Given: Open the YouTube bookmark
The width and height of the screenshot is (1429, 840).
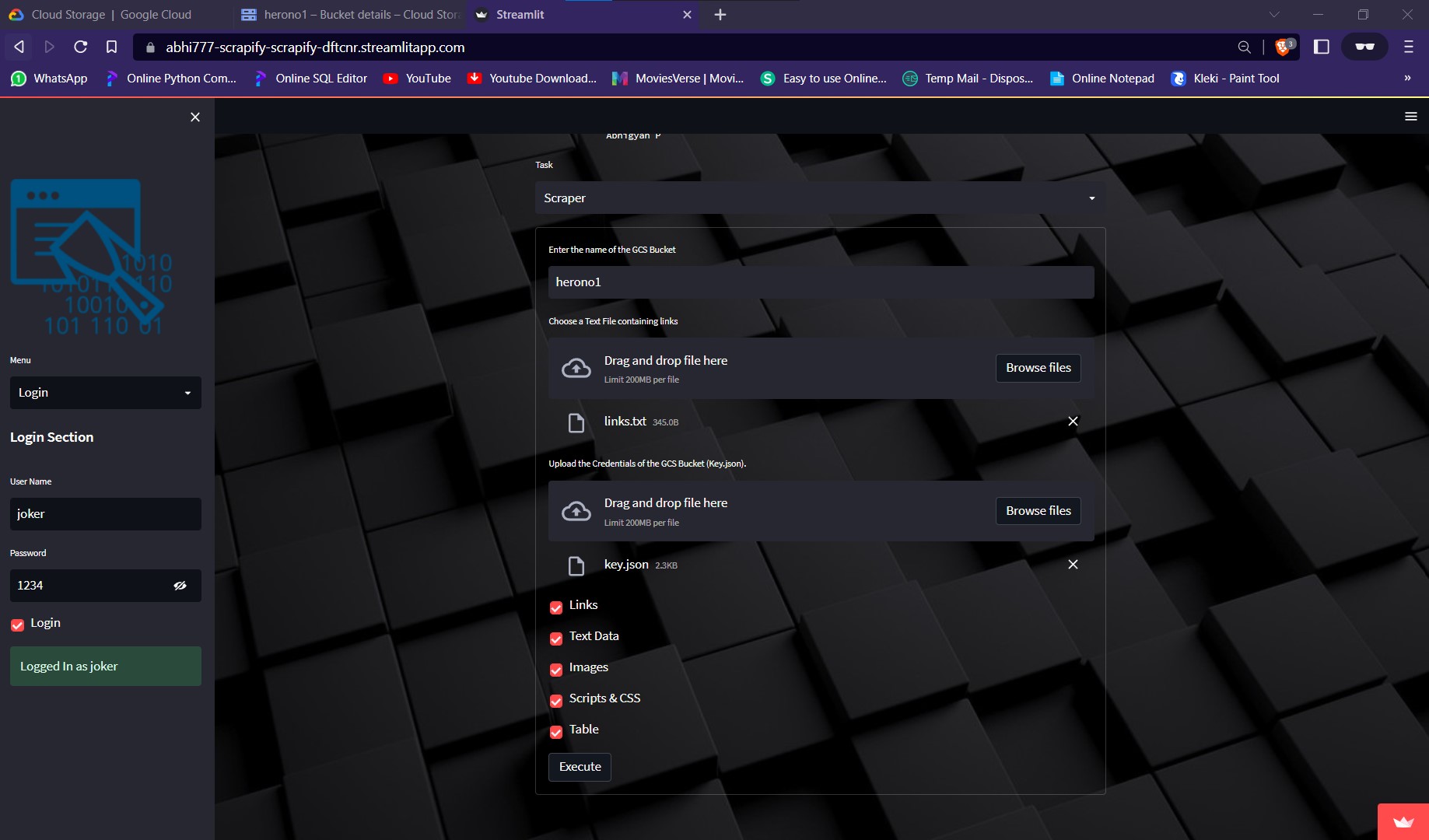Looking at the screenshot, I should [417, 79].
